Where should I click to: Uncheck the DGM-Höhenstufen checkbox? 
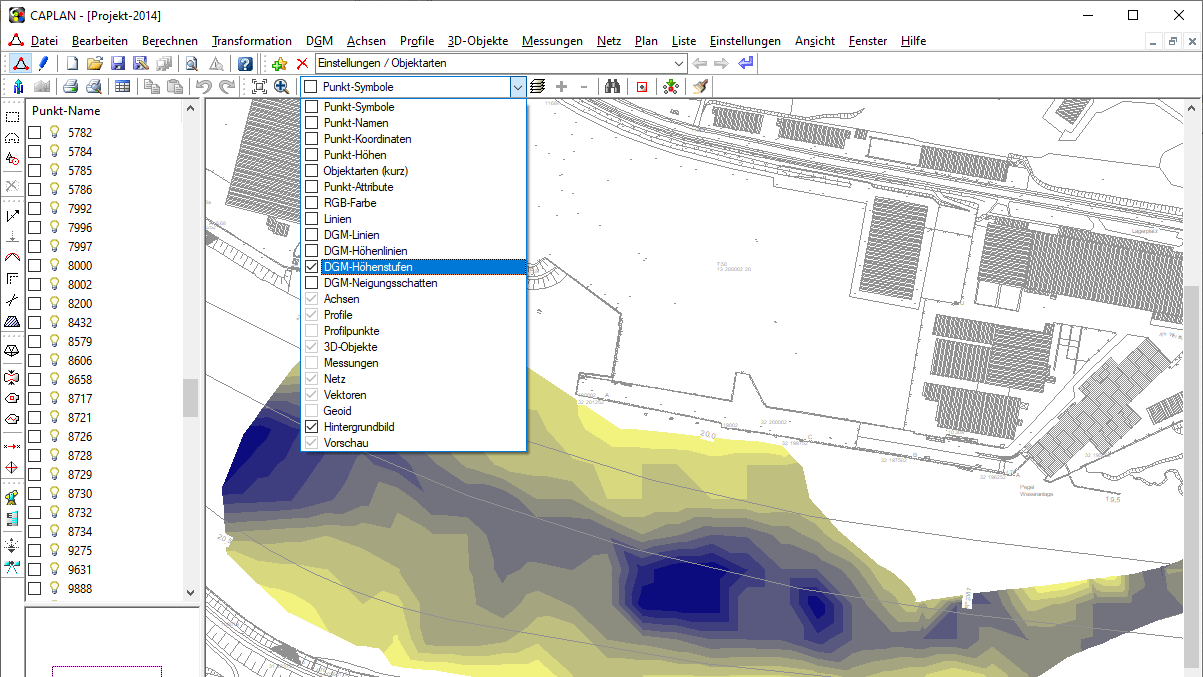[x=312, y=267]
